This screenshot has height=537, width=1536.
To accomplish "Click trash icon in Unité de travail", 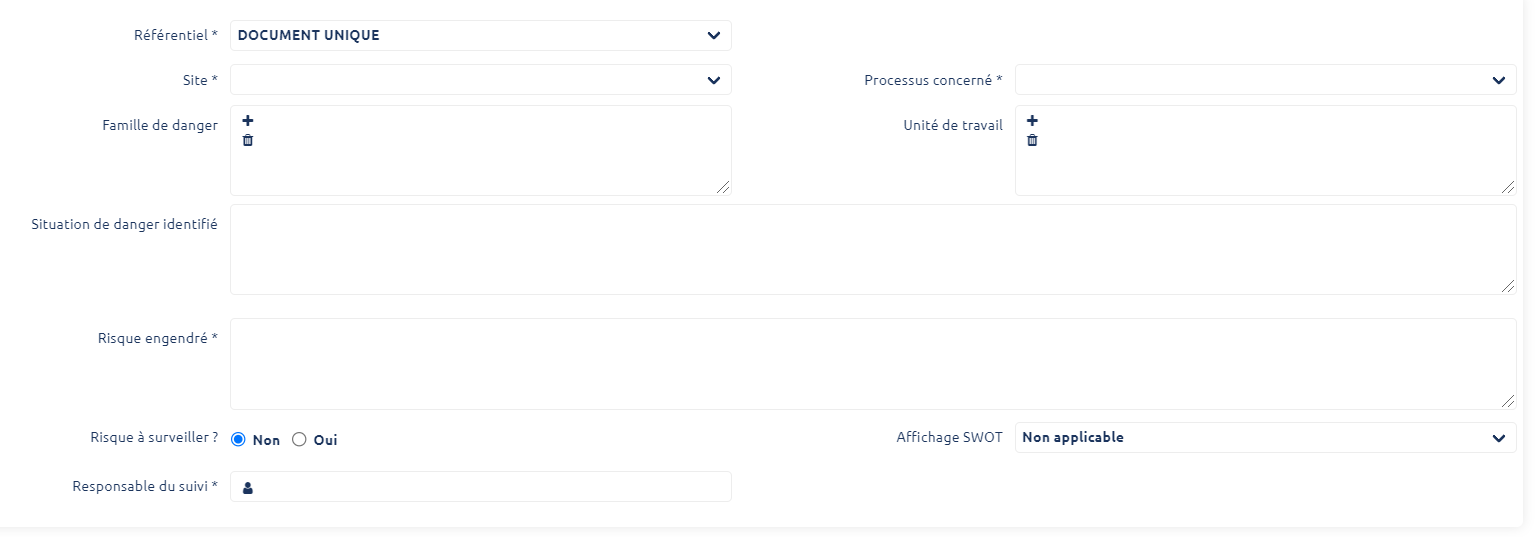I will [1033, 140].
